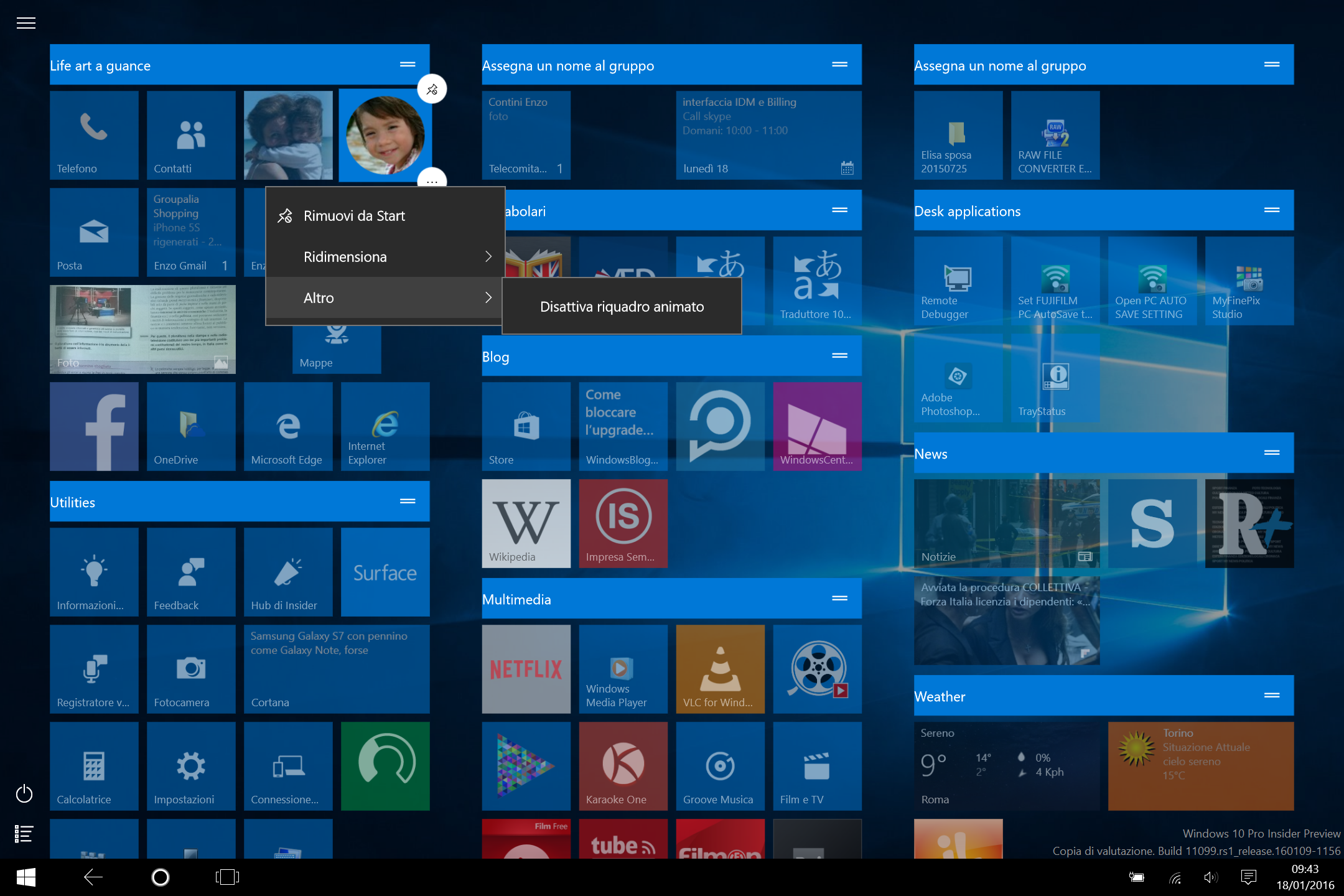
Task: Toggle the all apps list icon
Action: pos(24,834)
